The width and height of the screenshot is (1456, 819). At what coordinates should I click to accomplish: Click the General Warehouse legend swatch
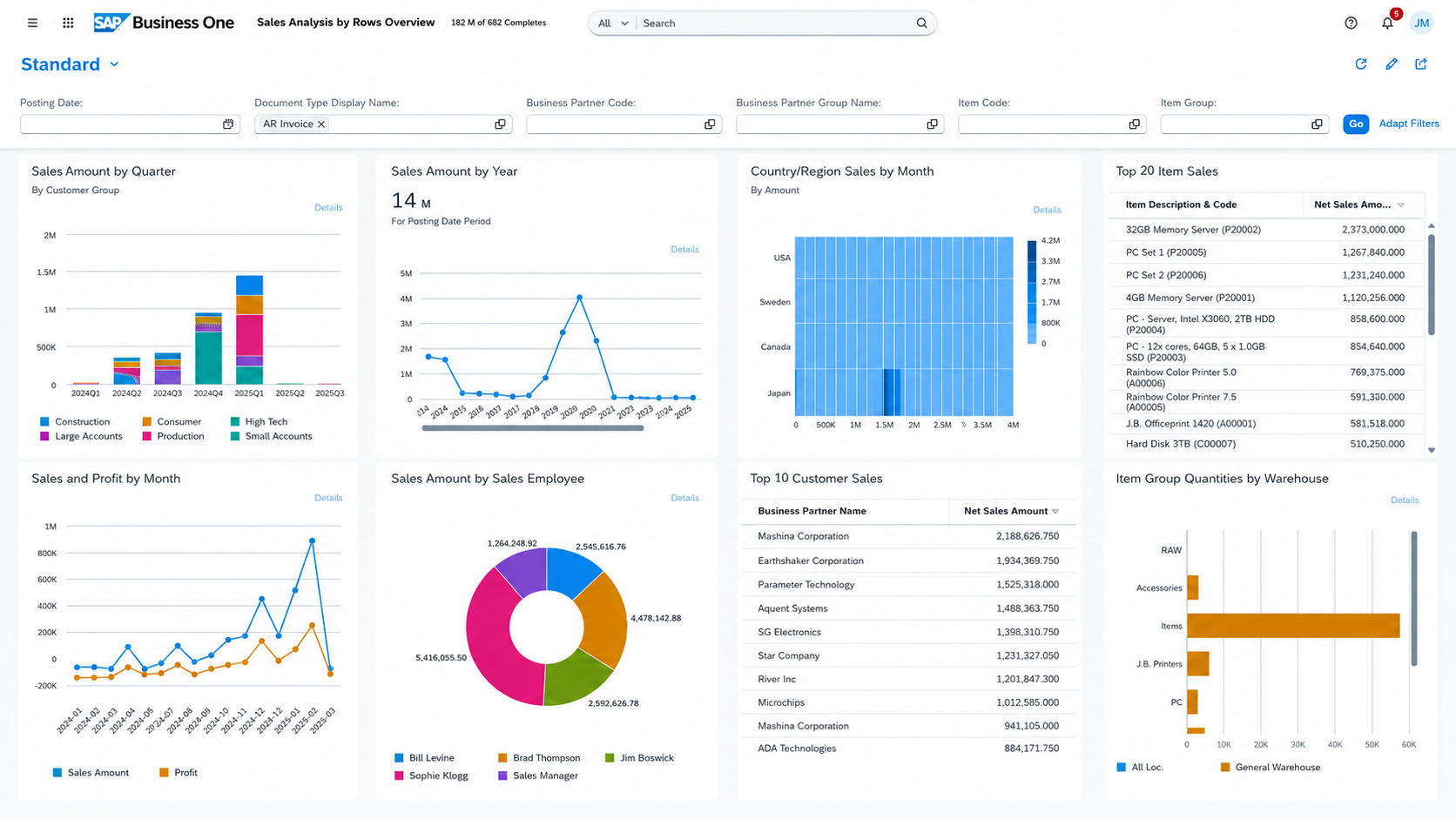[1225, 768]
